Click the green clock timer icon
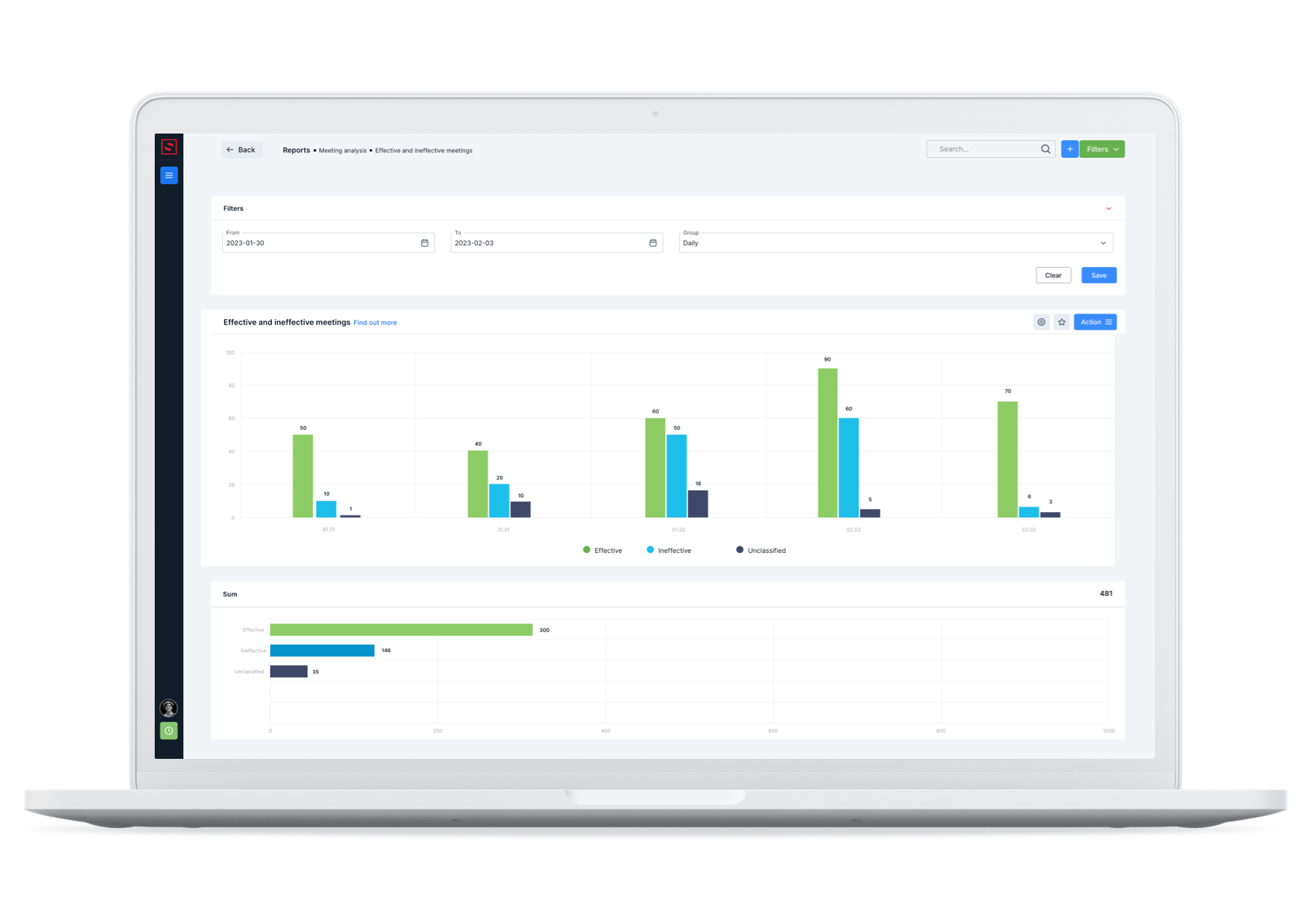Screen dimensions: 1316x907 (169, 731)
